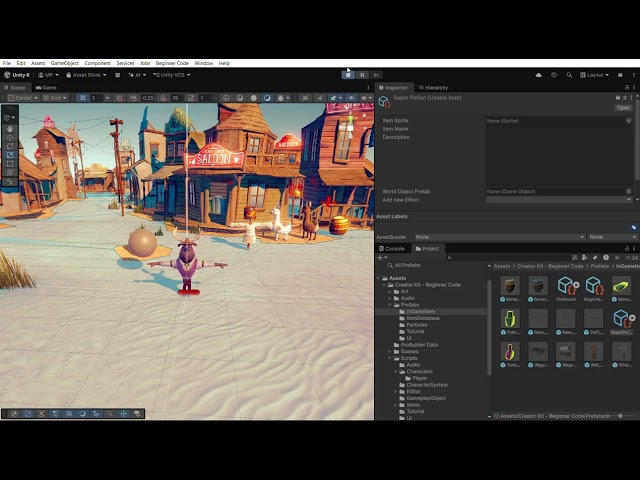
Task: Open the MP account dropdown
Action: click(48, 75)
